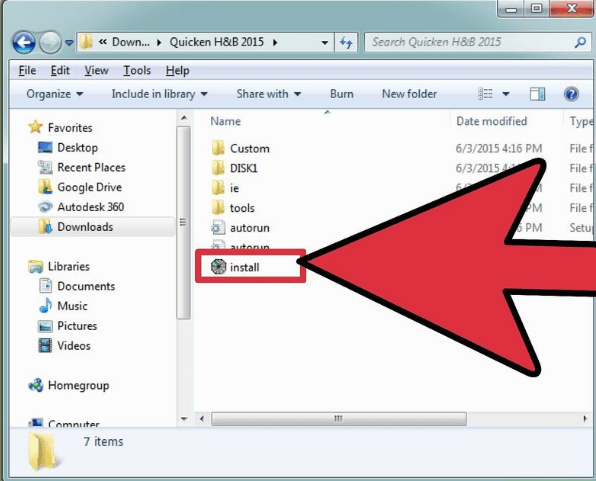
Task: Open Autodesk 360
Action: (x=90, y=207)
